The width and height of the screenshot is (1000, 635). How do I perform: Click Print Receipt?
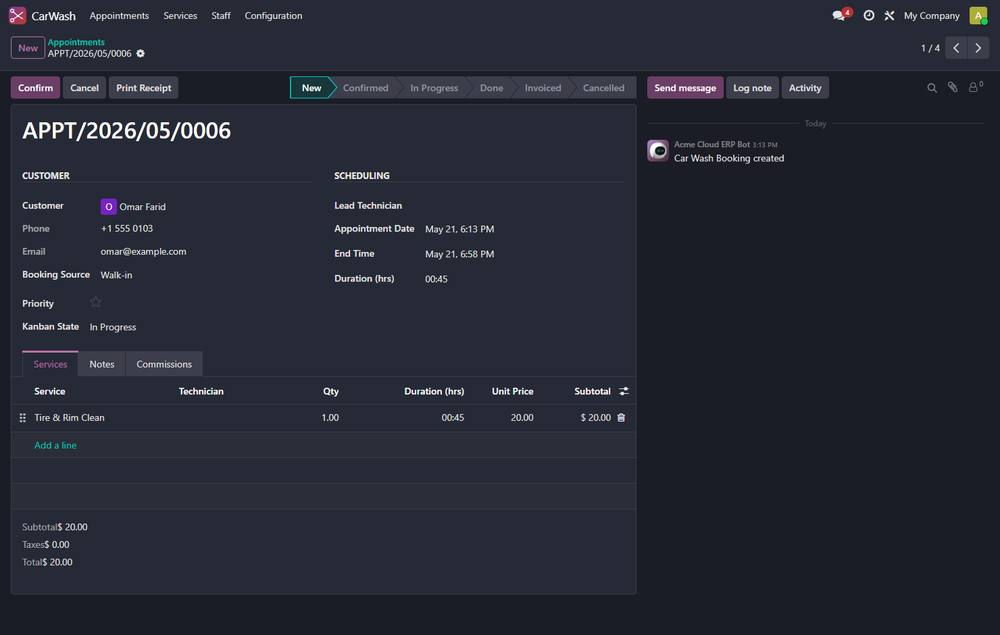[143, 88]
